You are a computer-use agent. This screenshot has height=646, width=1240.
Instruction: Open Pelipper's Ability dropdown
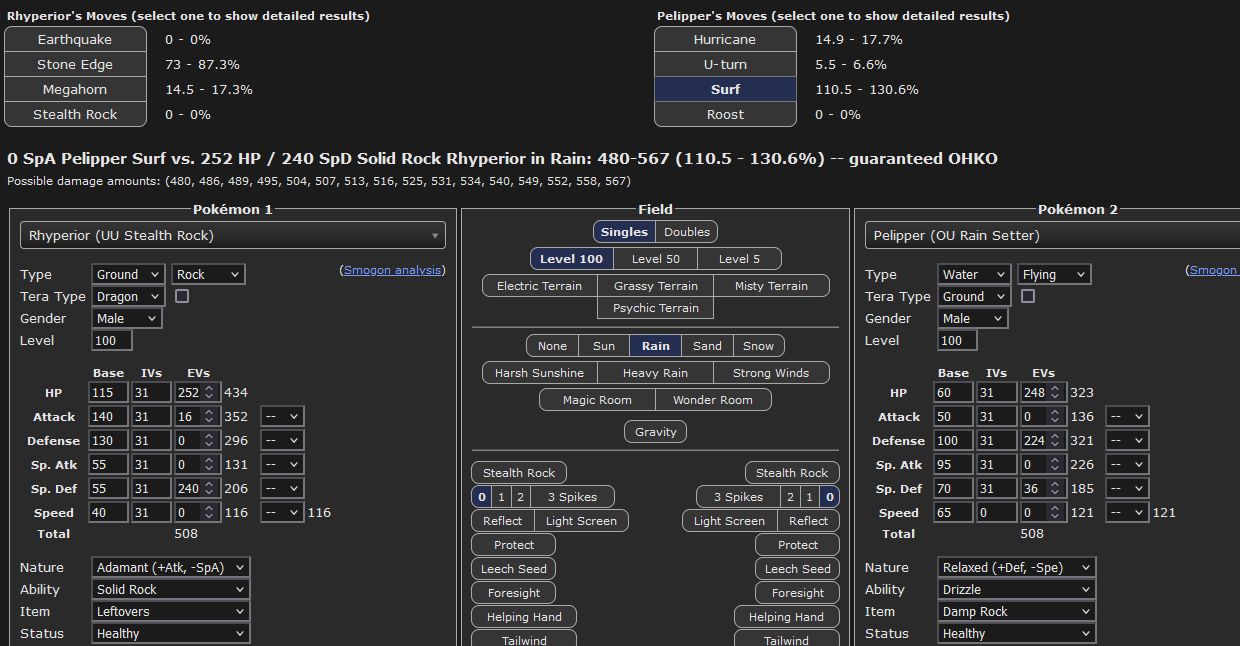pyautogui.click(x=1015, y=589)
